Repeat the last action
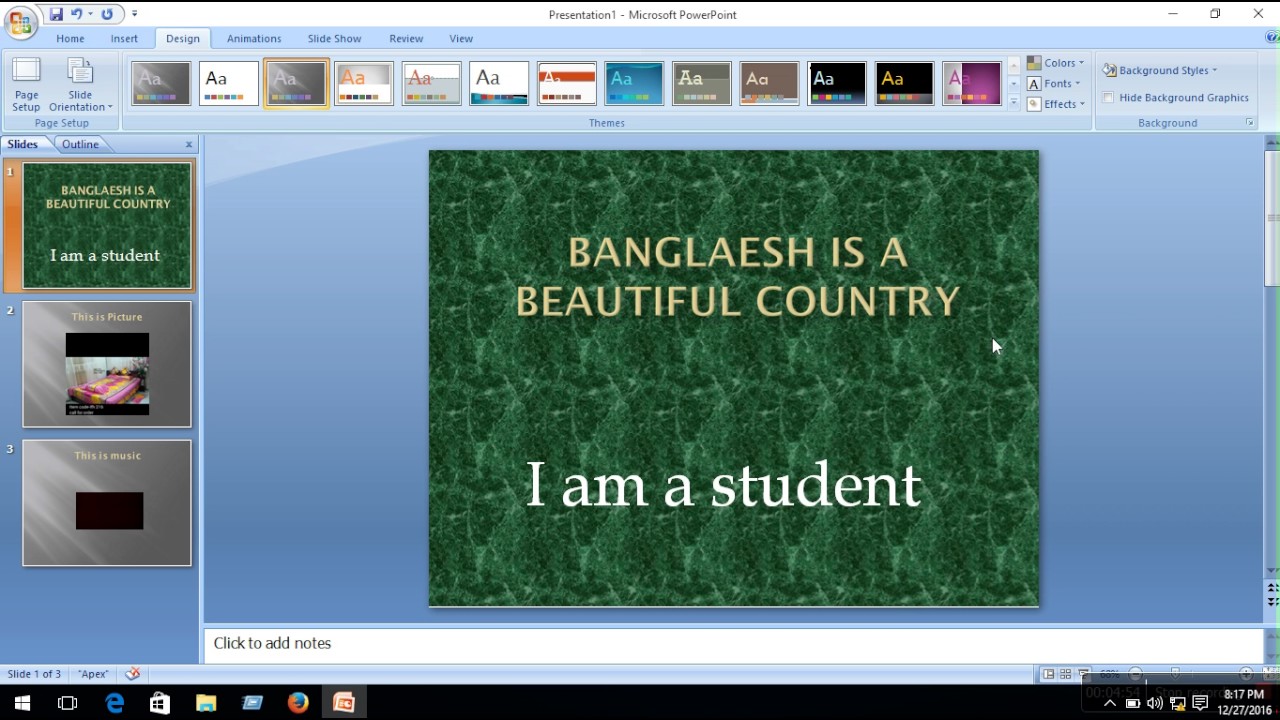Viewport: 1280px width, 720px height. click(x=107, y=14)
